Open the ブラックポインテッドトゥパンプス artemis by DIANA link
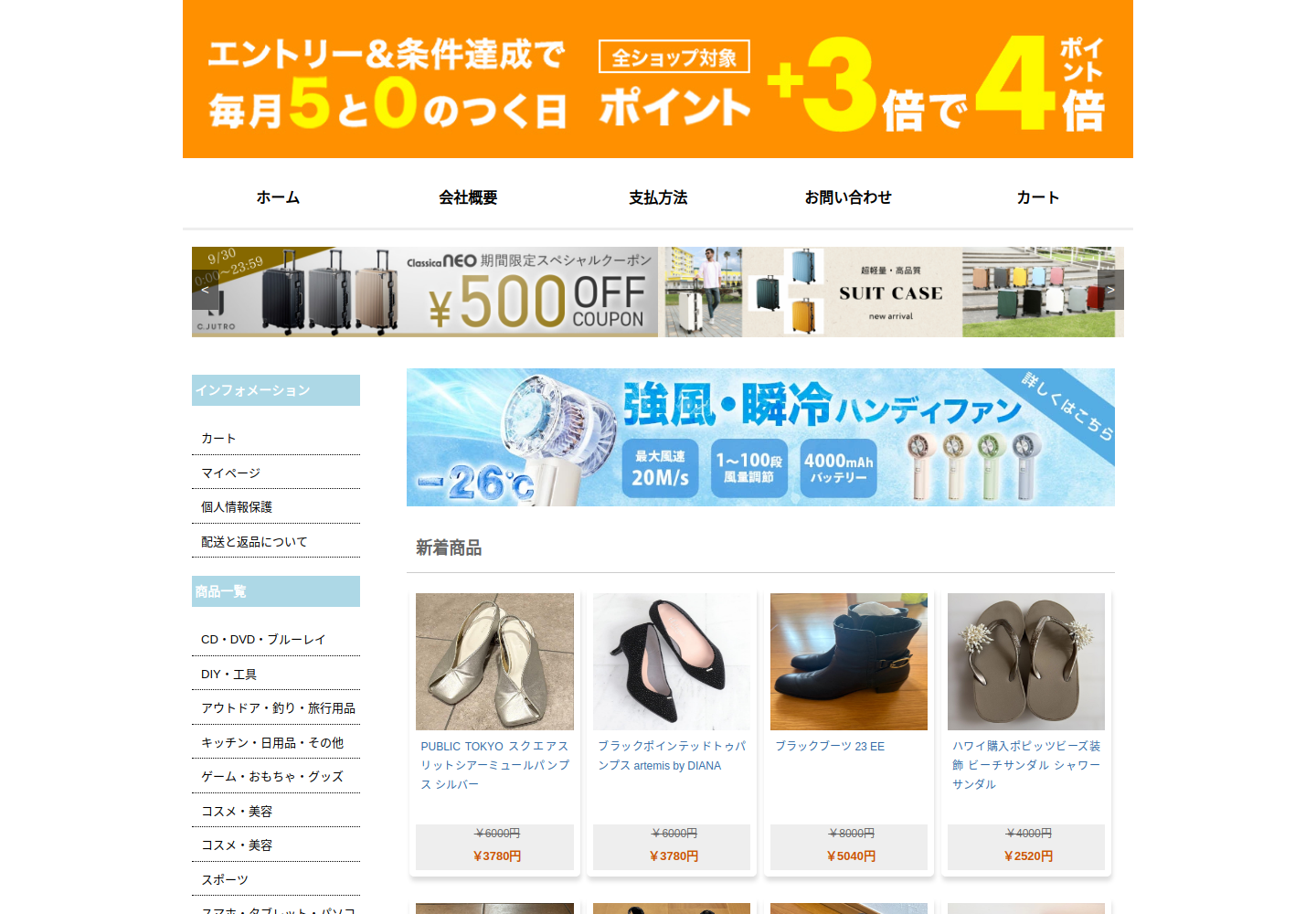 click(672, 756)
